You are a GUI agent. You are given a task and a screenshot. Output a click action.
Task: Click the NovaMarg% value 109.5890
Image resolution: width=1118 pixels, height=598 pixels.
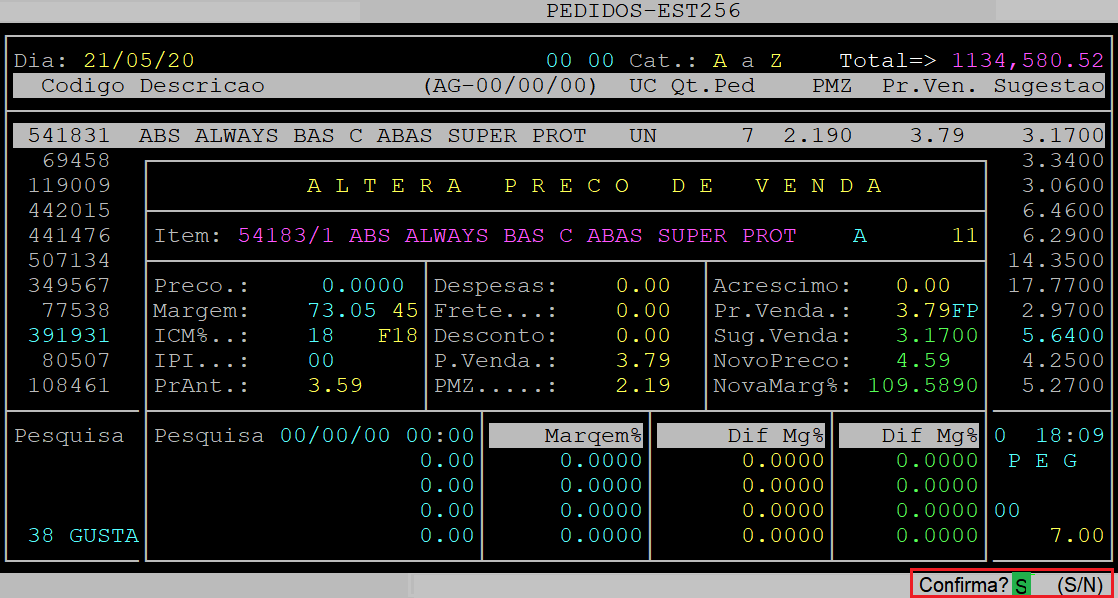click(x=923, y=385)
